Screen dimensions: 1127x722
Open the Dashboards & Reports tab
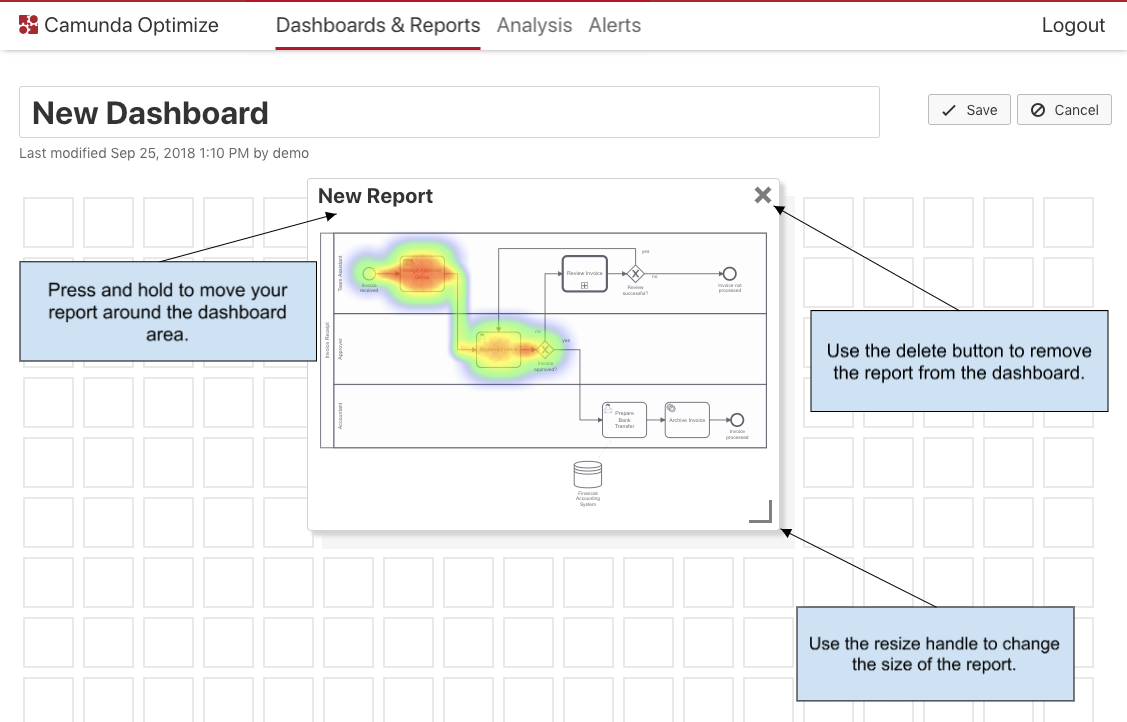tap(378, 25)
